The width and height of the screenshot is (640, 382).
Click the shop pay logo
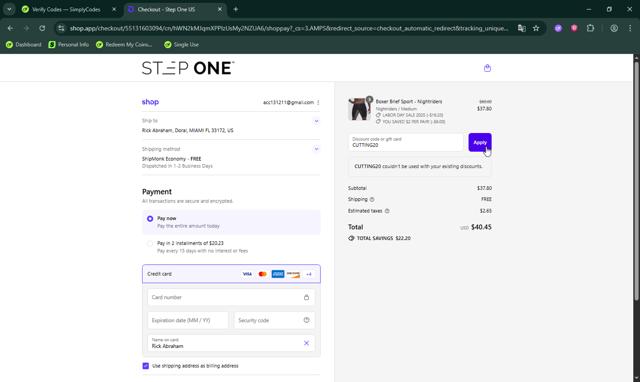tap(150, 102)
